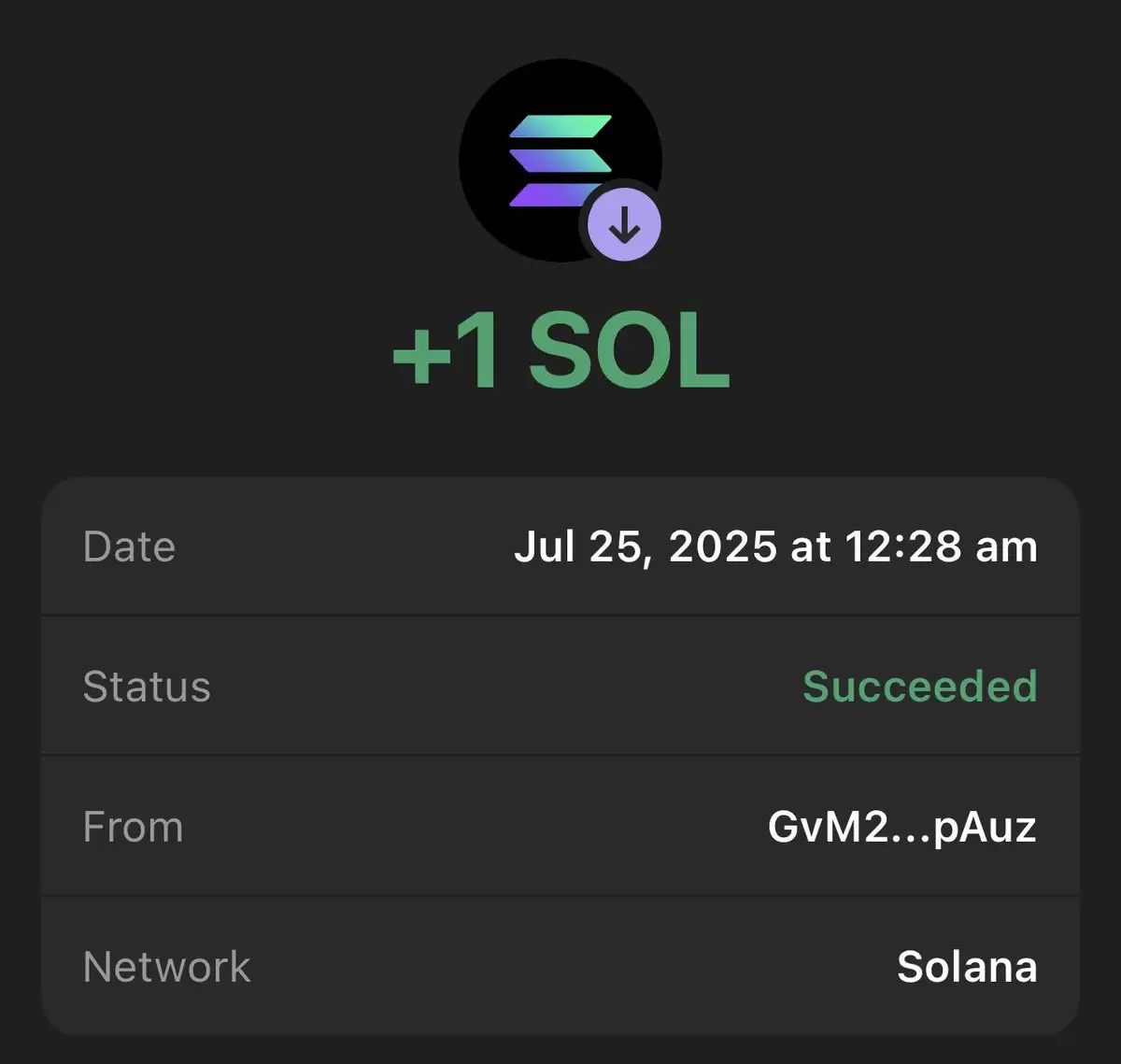
Task: Tap the Solana logo icon
Action: [x=560, y=161]
